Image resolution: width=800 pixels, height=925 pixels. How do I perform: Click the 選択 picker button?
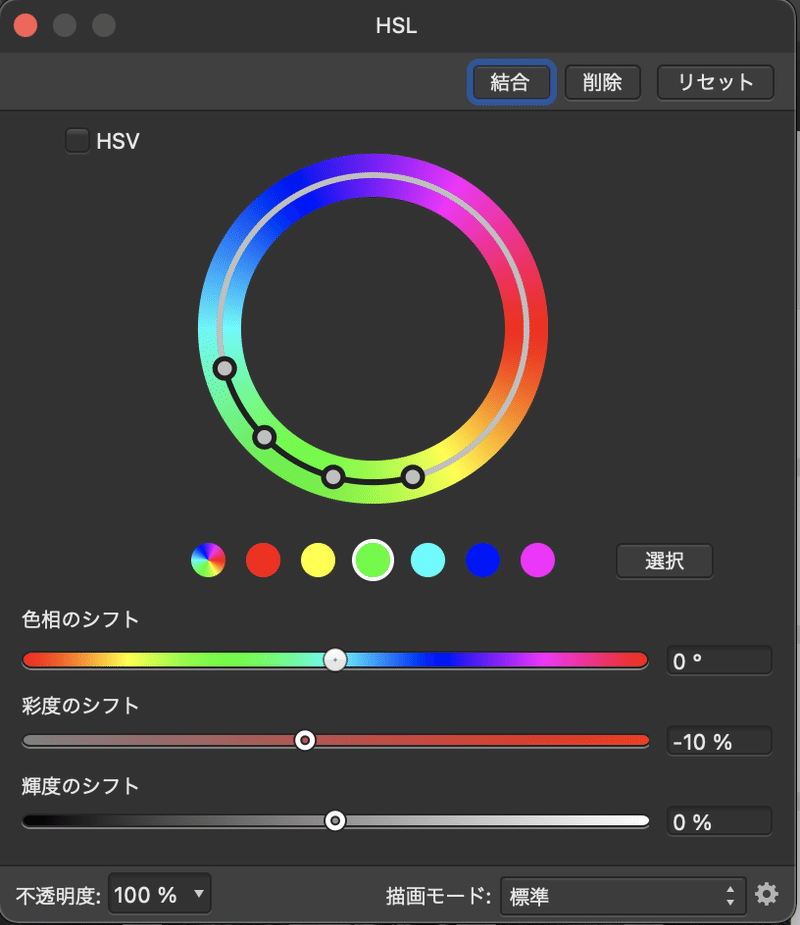point(664,561)
